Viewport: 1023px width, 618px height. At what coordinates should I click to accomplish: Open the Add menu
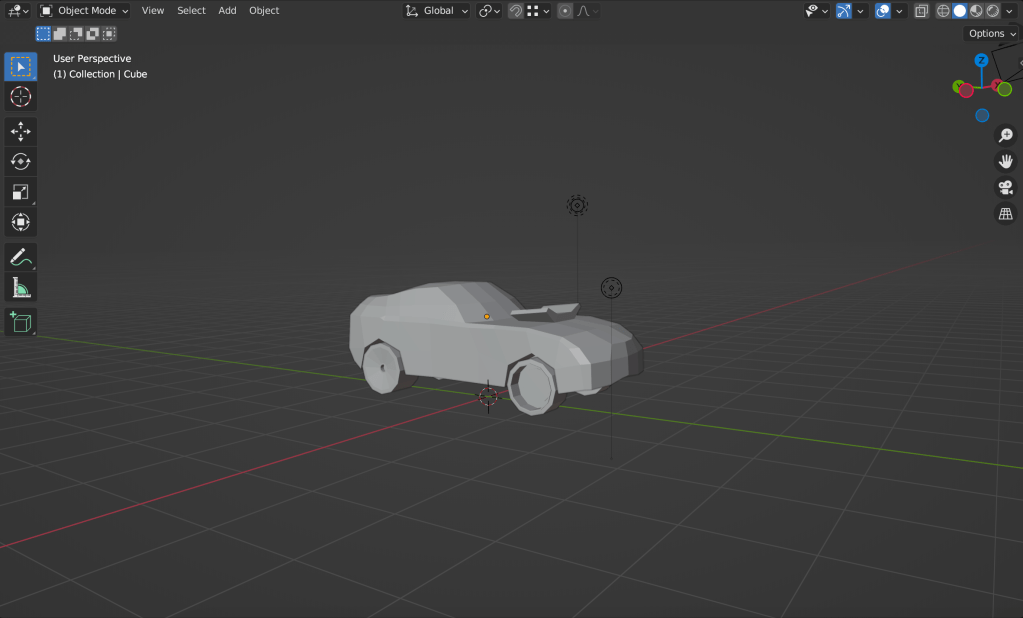pyautogui.click(x=227, y=11)
